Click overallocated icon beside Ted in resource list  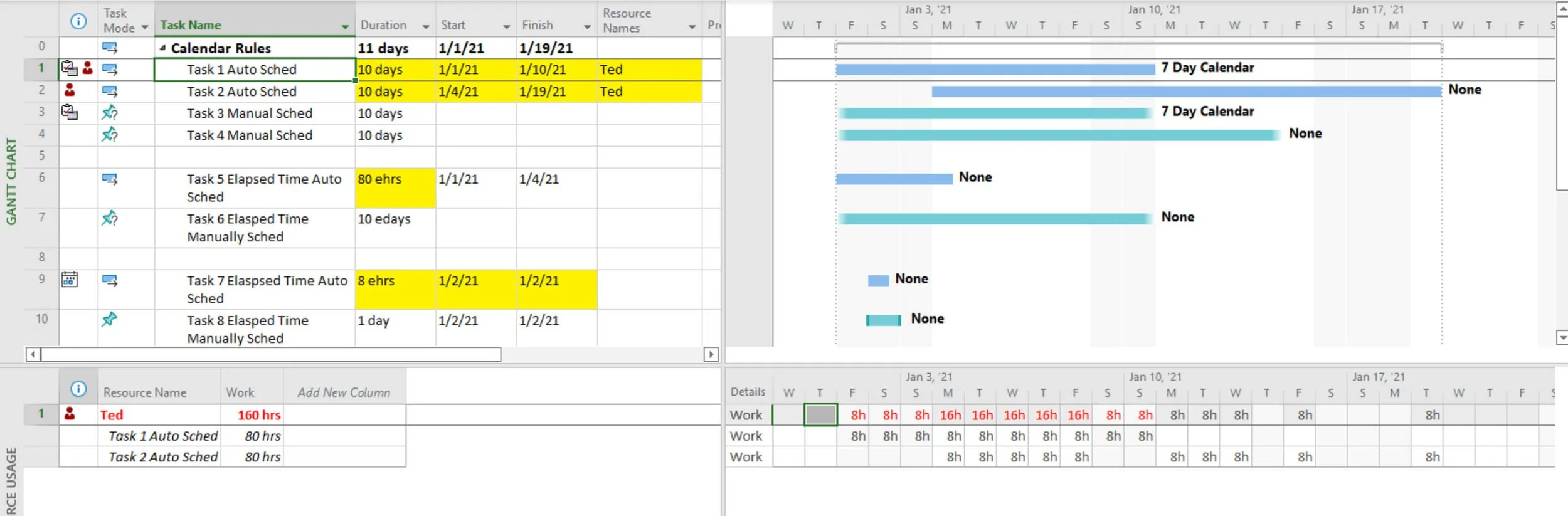pos(70,414)
